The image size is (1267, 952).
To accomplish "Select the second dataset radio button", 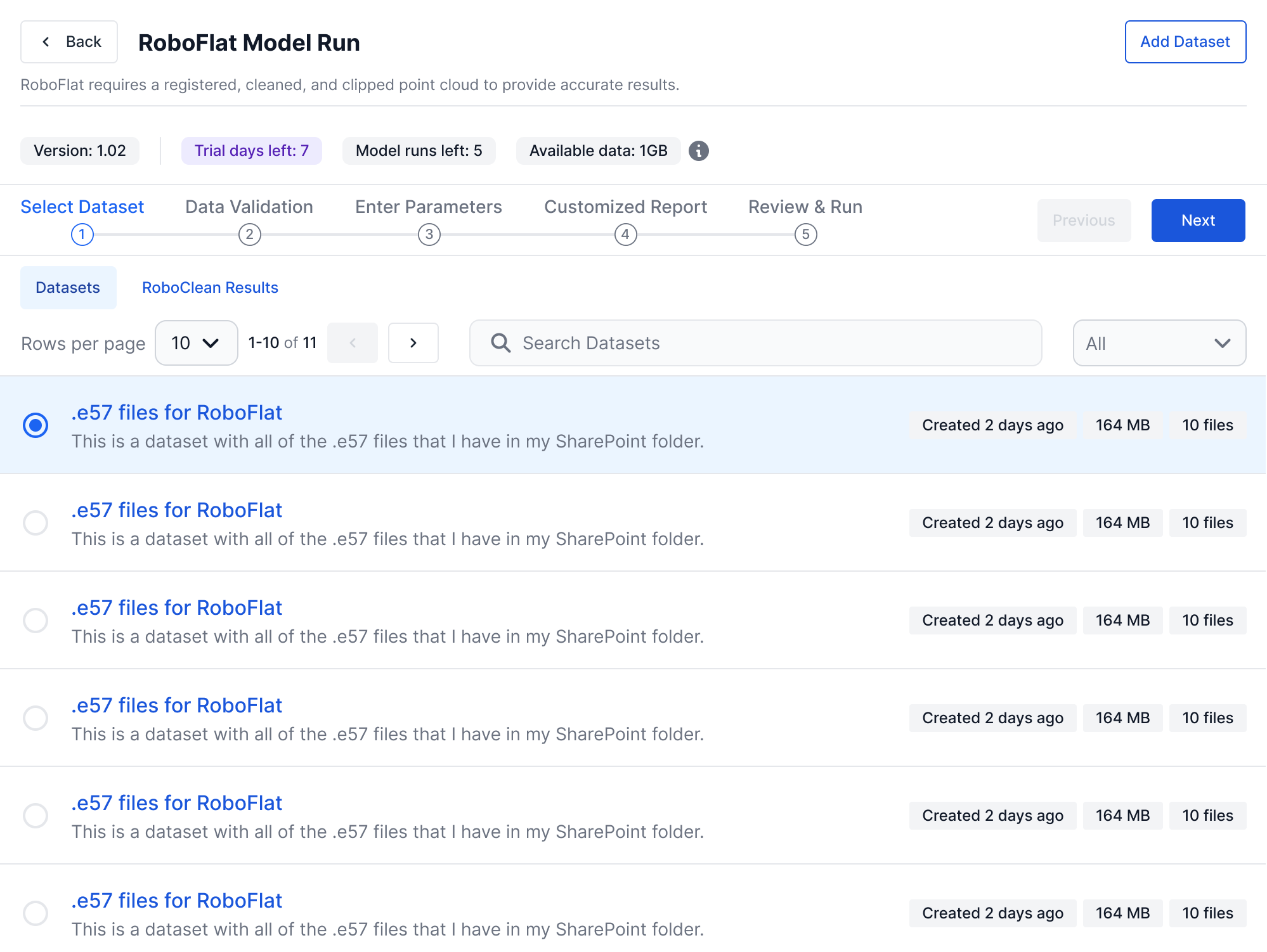I will tap(36, 523).
